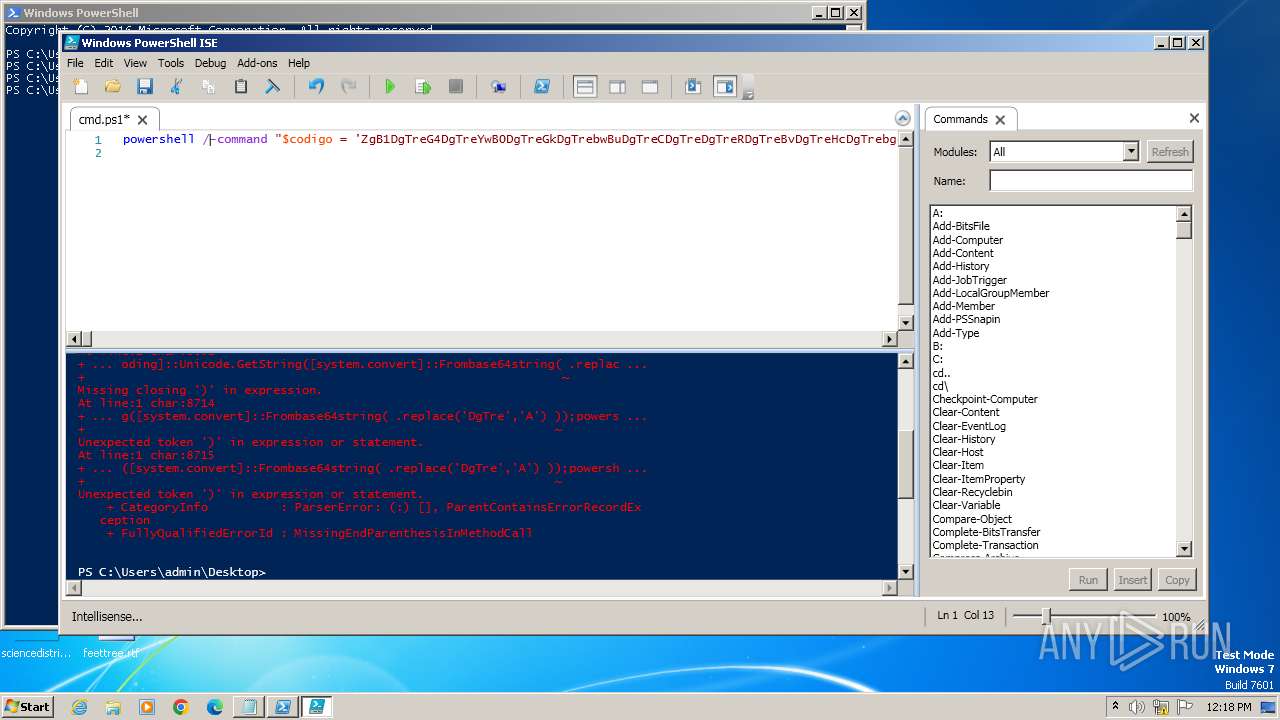Open the Help menu
Viewport: 1280px width, 720px height.
click(299, 63)
